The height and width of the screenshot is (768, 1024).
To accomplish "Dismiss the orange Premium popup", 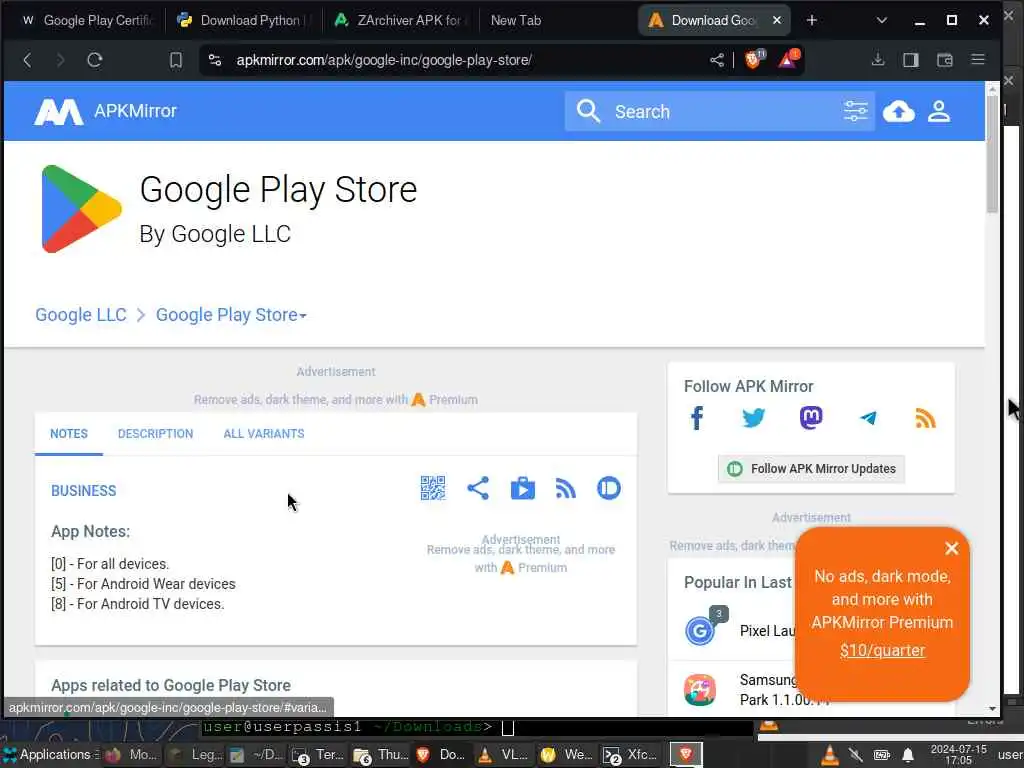I will (x=952, y=549).
